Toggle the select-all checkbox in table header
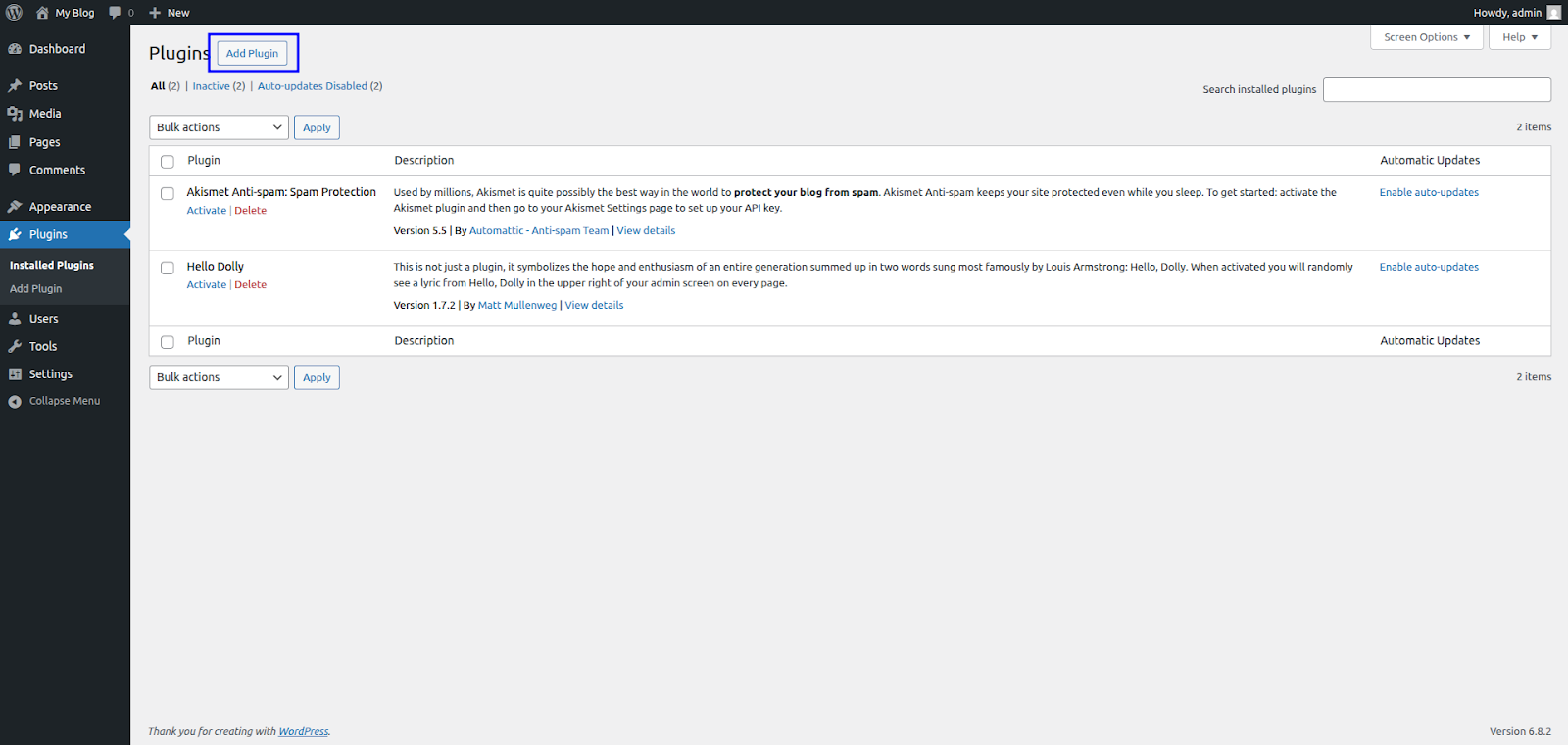 pyautogui.click(x=168, y=162)
